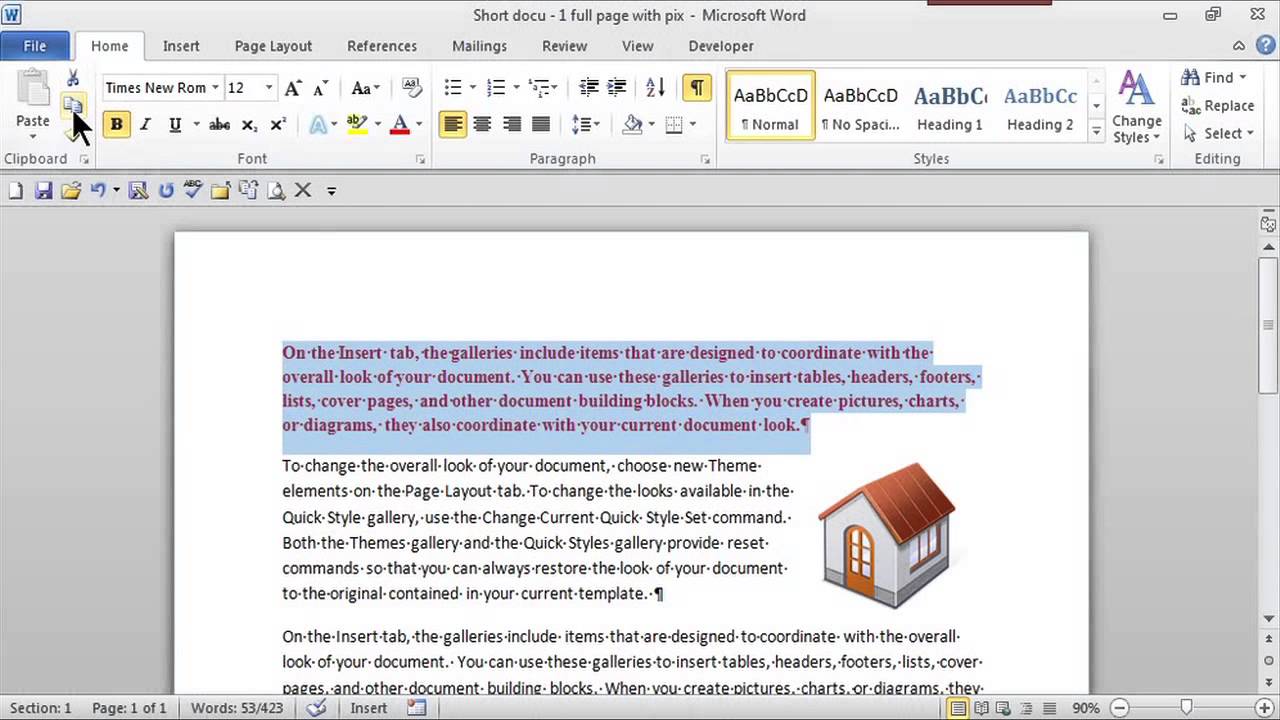Open the font name dropdown
Viewport: 1280px width, 720px height.
(215, 88)
